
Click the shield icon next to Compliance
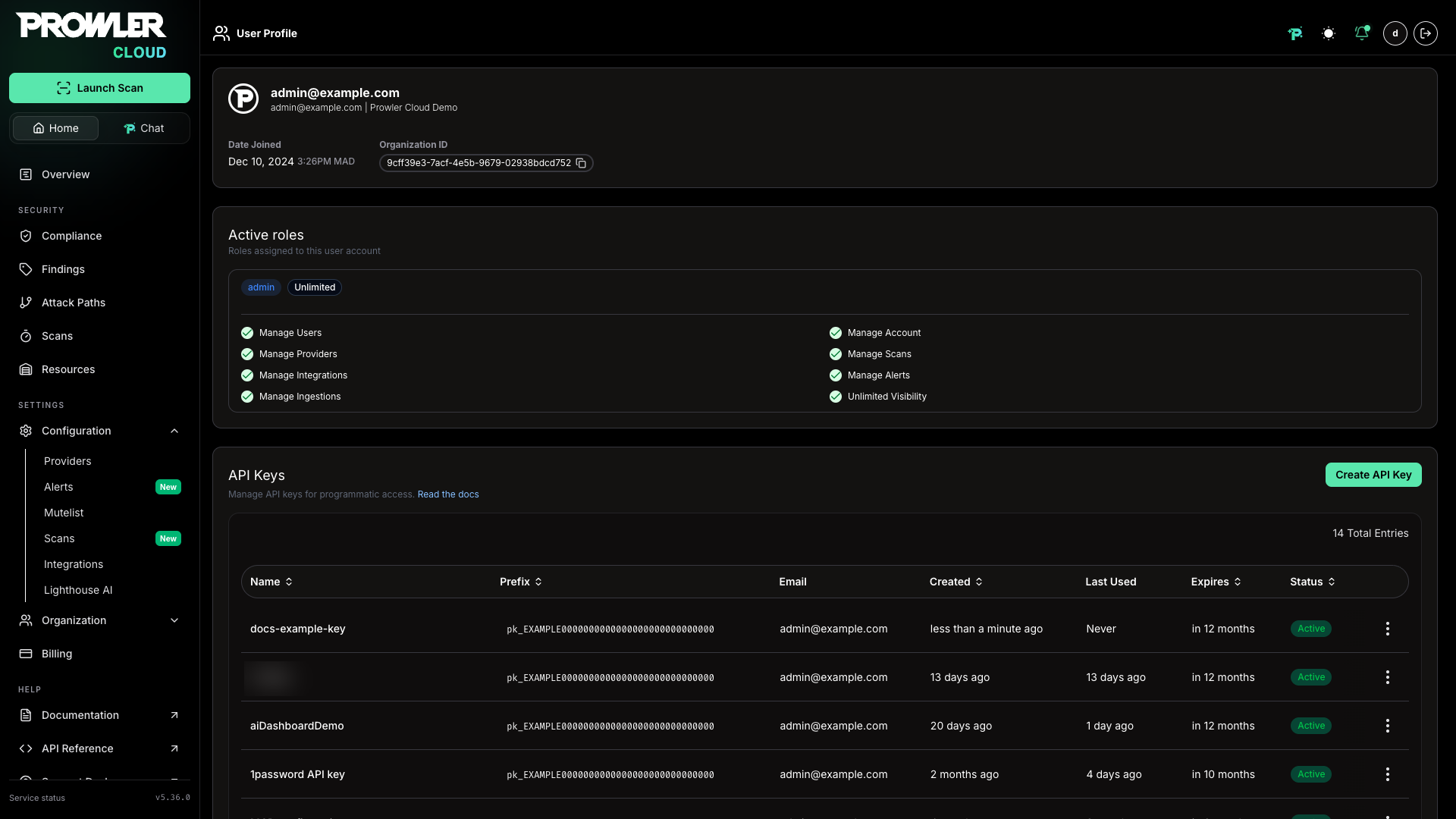pyautogui.click(x=26, y=236)
